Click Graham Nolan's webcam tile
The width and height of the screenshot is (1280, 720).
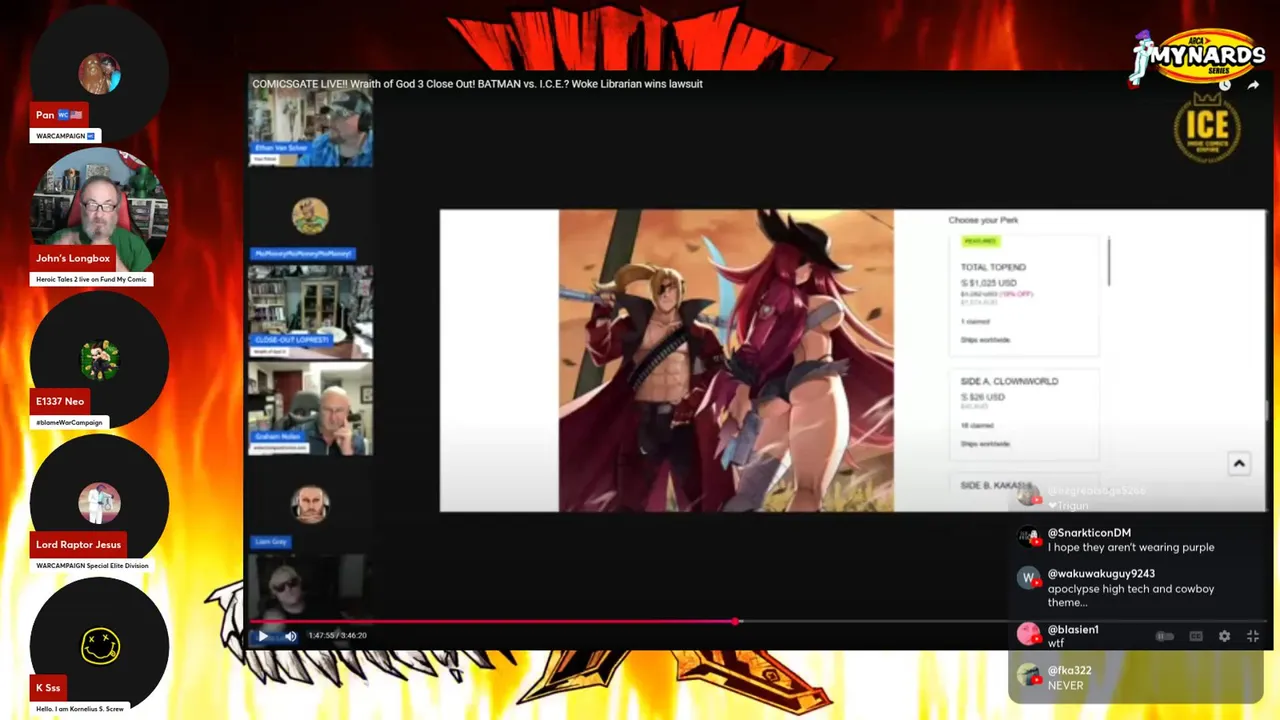(x=310, y=408)
